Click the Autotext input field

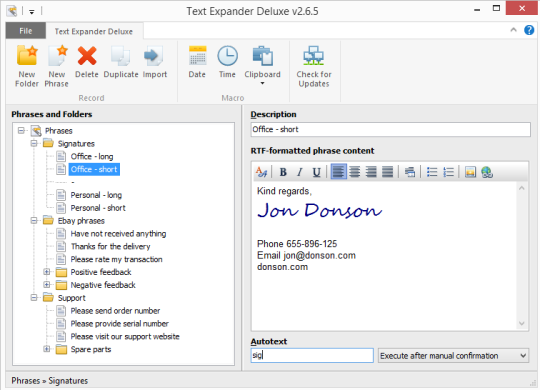pos(312,355)
